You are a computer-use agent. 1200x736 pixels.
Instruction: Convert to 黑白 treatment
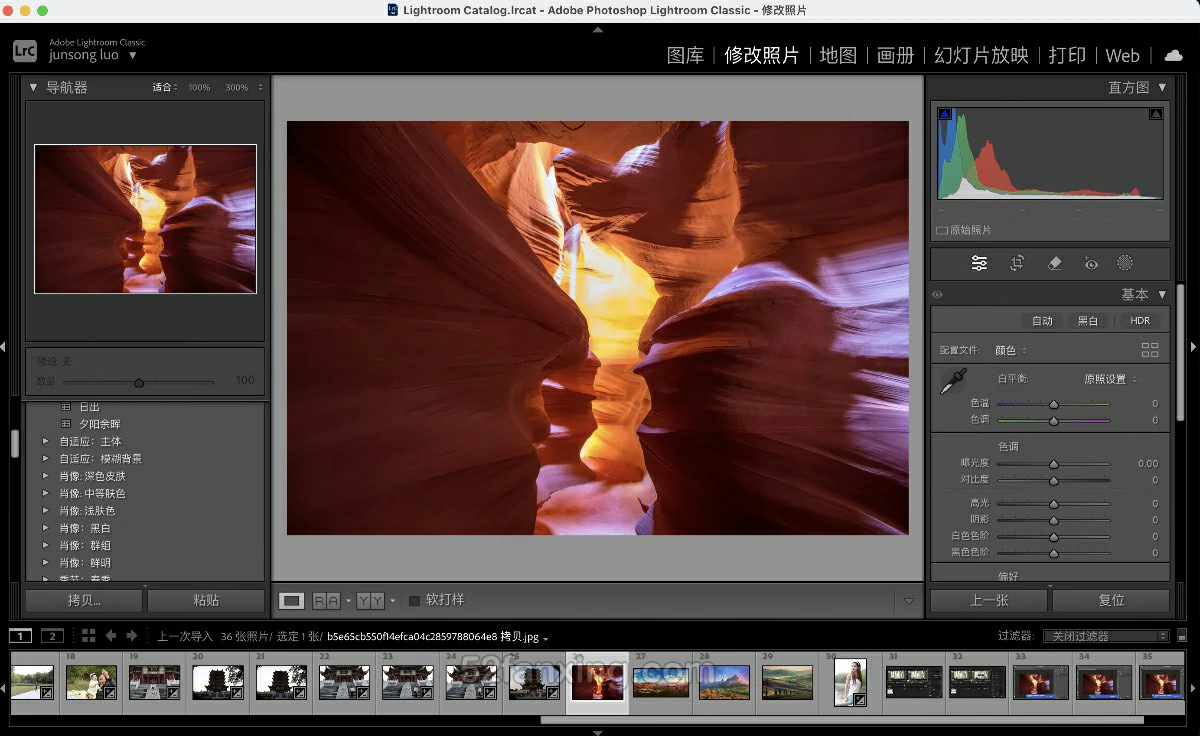click(x=1087, y=321)
